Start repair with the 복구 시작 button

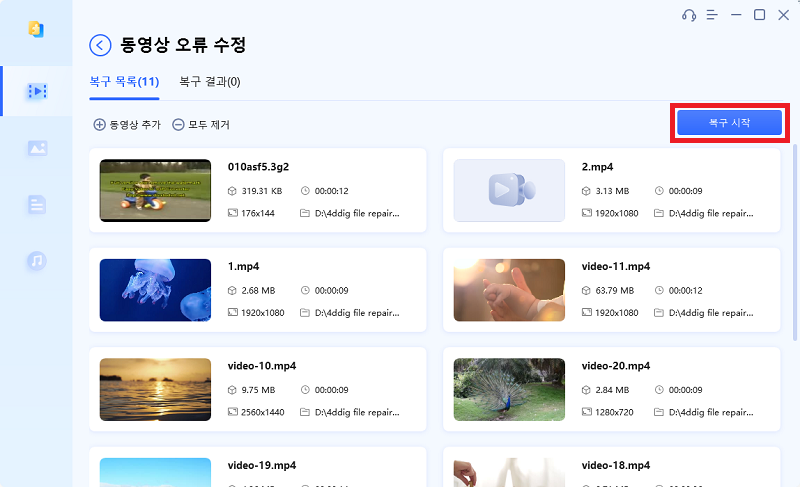point(730,123)
